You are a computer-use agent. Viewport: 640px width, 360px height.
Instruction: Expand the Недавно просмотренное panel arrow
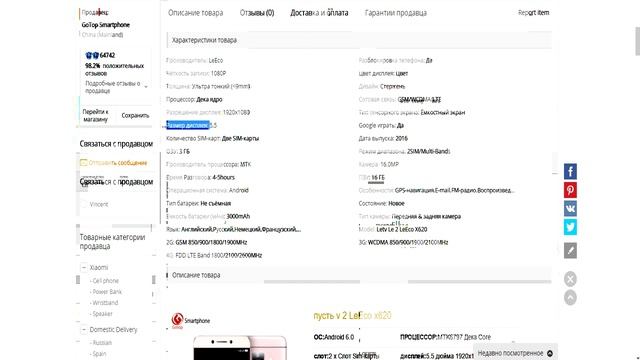(550, 353)
